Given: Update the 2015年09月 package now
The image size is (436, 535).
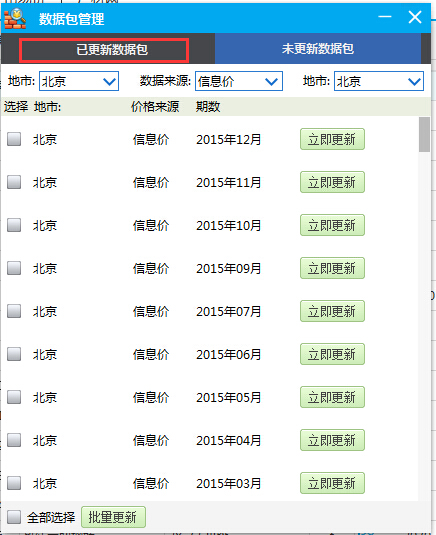Looking at the screenshot, I should tap(332, 268).
